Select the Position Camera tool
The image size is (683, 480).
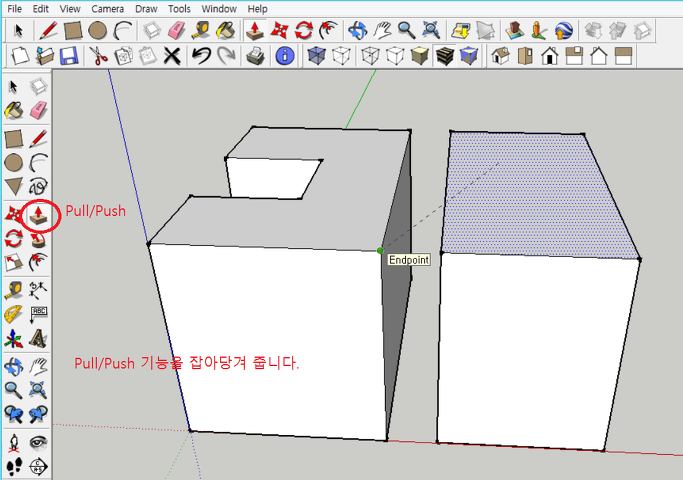click(14, 443)
